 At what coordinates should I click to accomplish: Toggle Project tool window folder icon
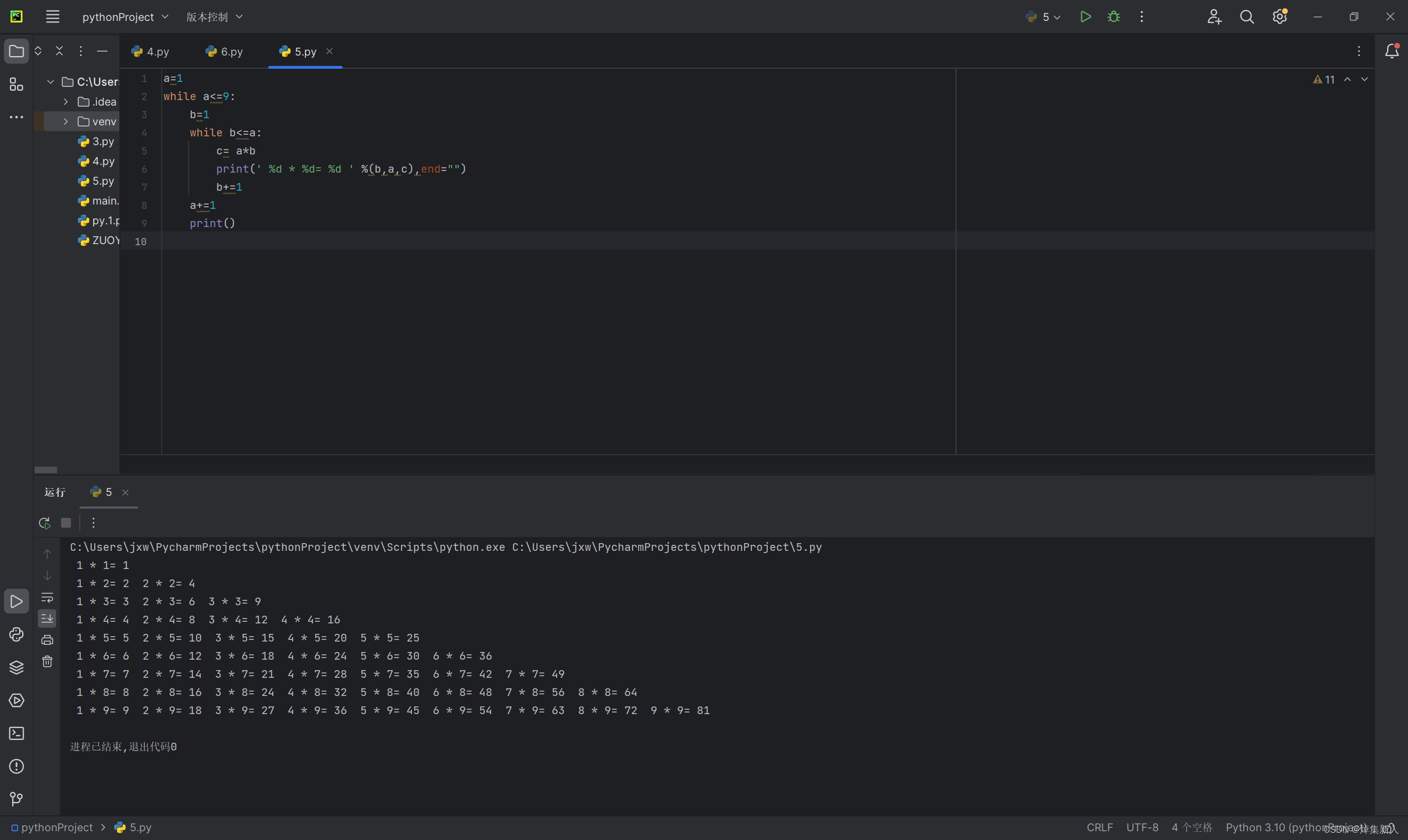[16, 52]
